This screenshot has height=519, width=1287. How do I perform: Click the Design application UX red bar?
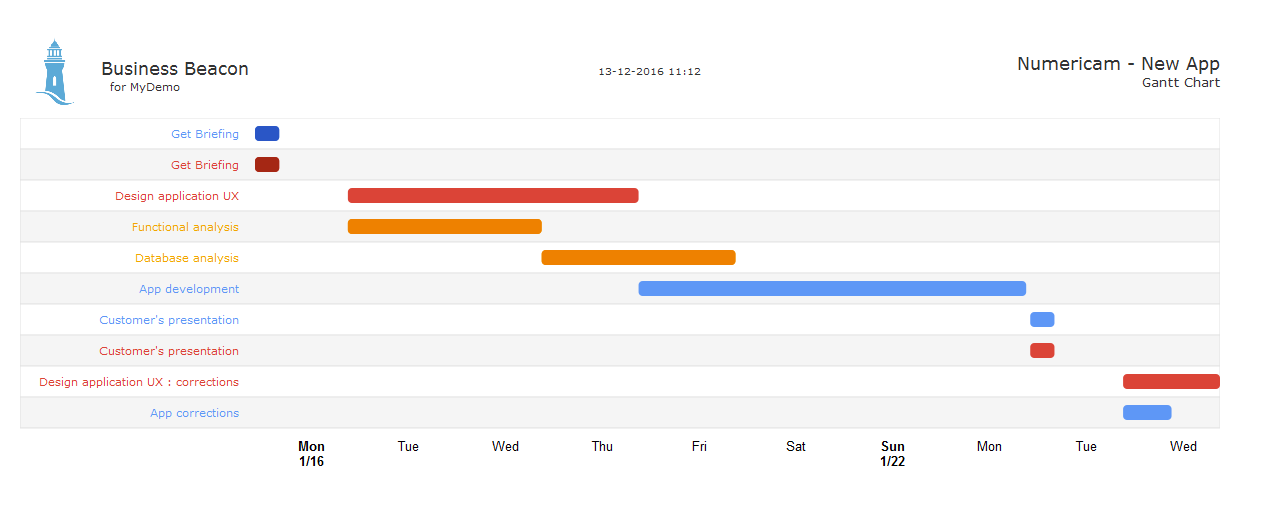493,196
